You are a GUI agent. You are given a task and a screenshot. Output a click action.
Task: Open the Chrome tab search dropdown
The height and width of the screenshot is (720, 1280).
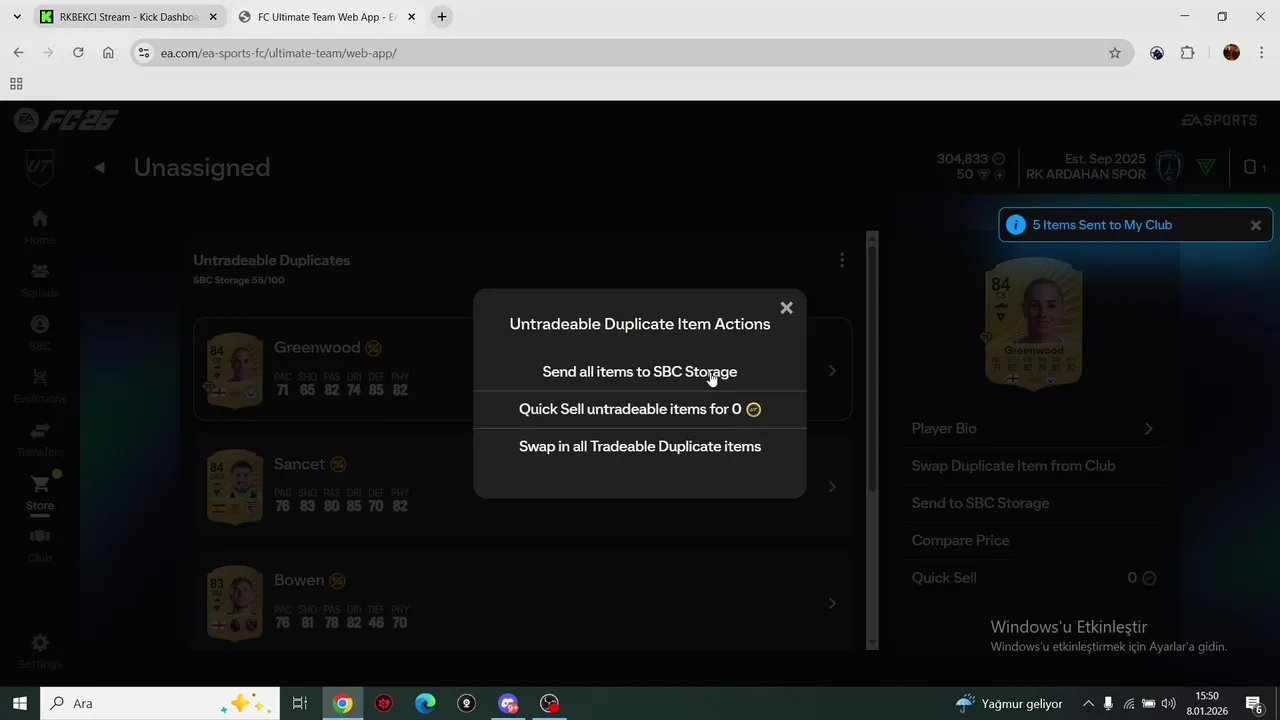tap(17, 17)
